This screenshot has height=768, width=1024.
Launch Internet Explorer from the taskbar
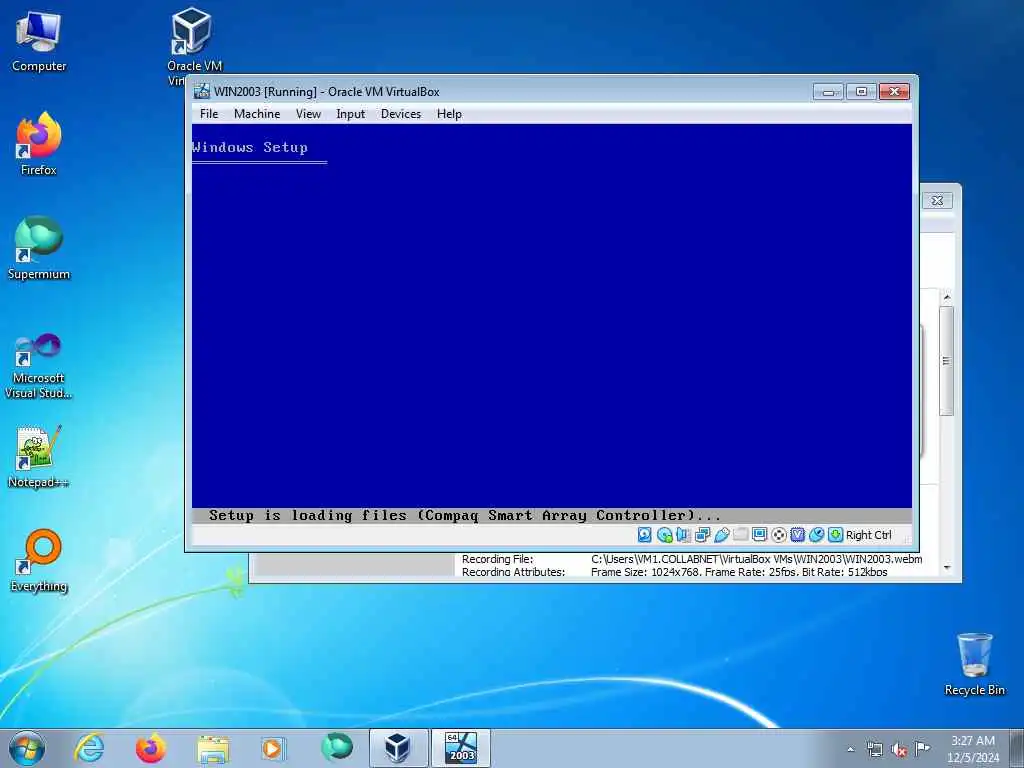(89, 748)
